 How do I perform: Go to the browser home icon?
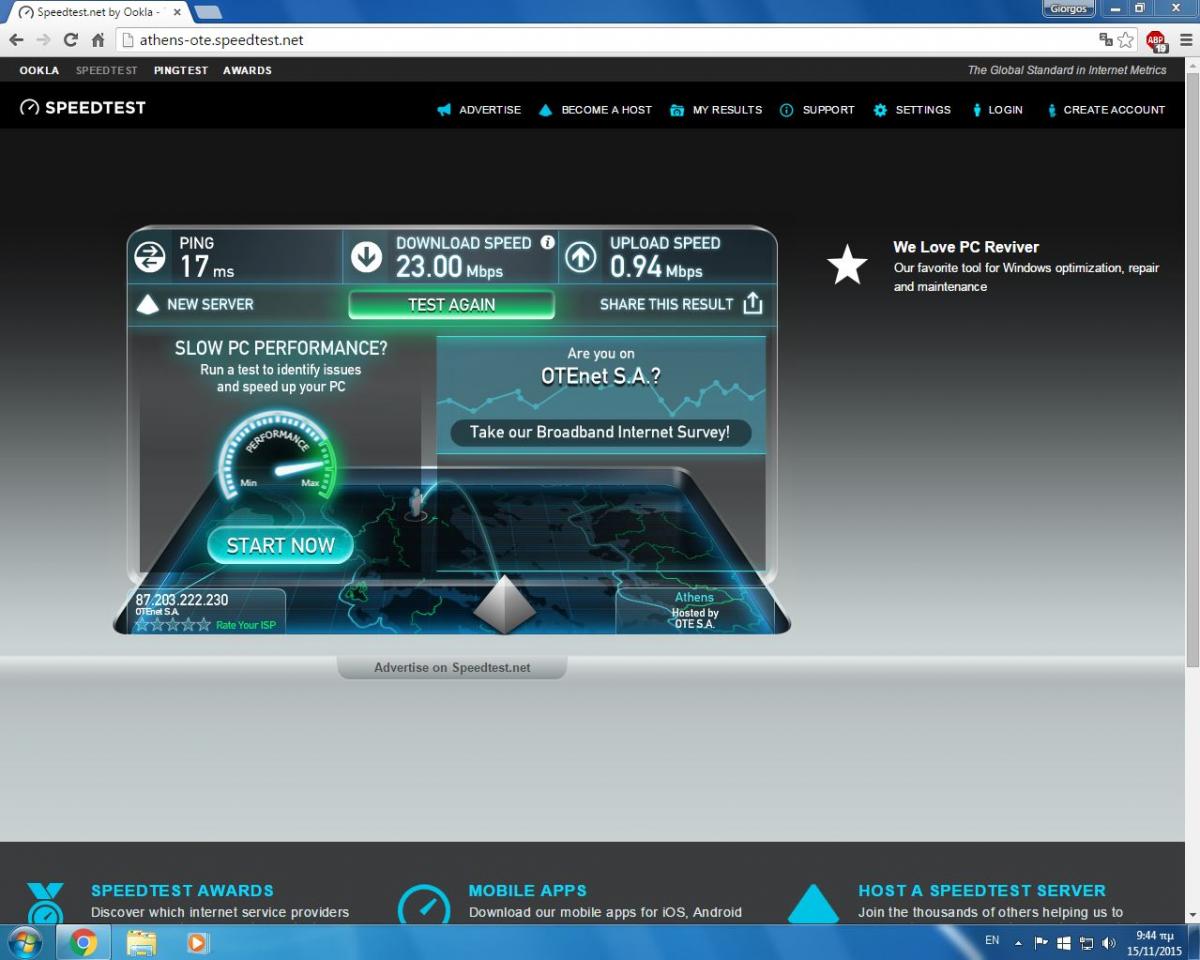[98, 40]
